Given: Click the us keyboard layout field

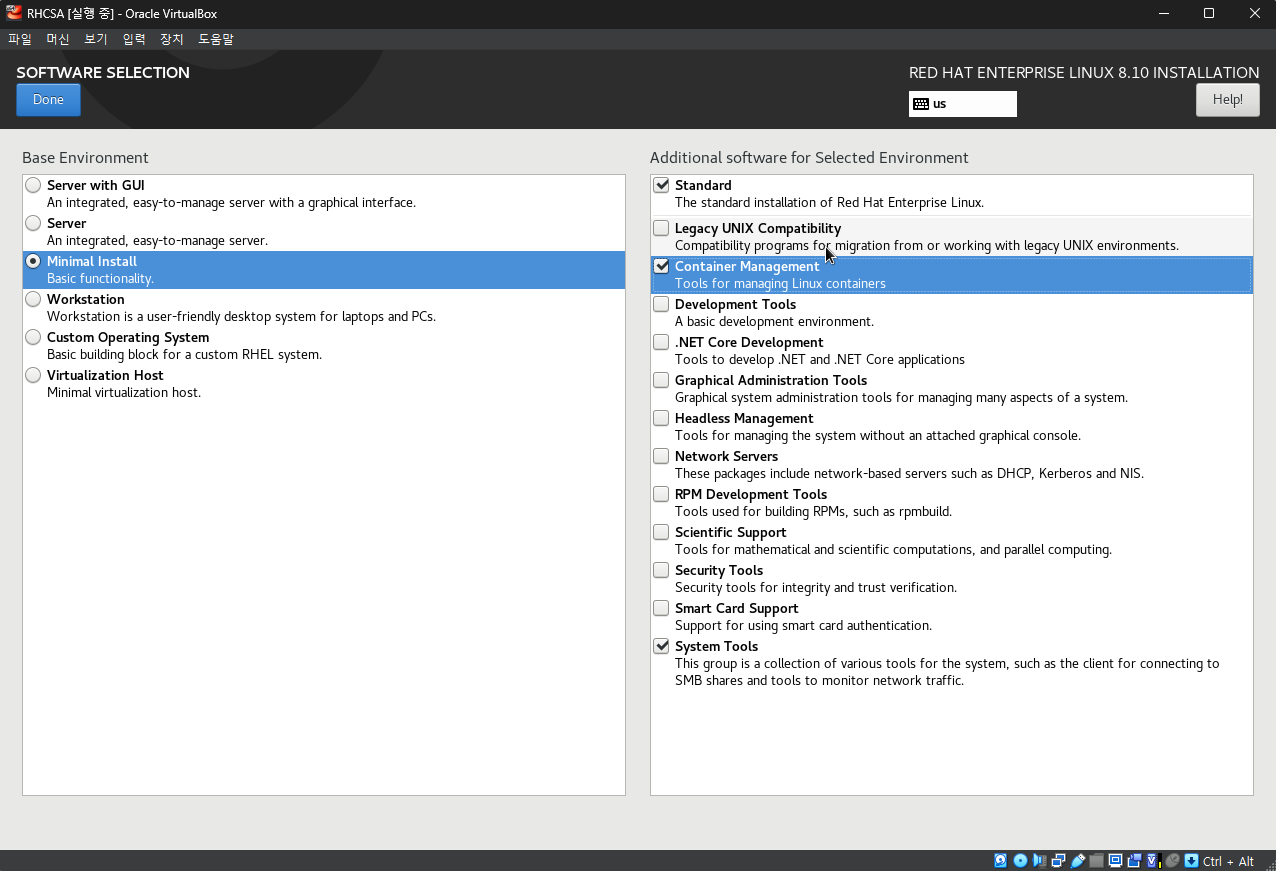Looking at the screenshot, I should pos(963,104).
